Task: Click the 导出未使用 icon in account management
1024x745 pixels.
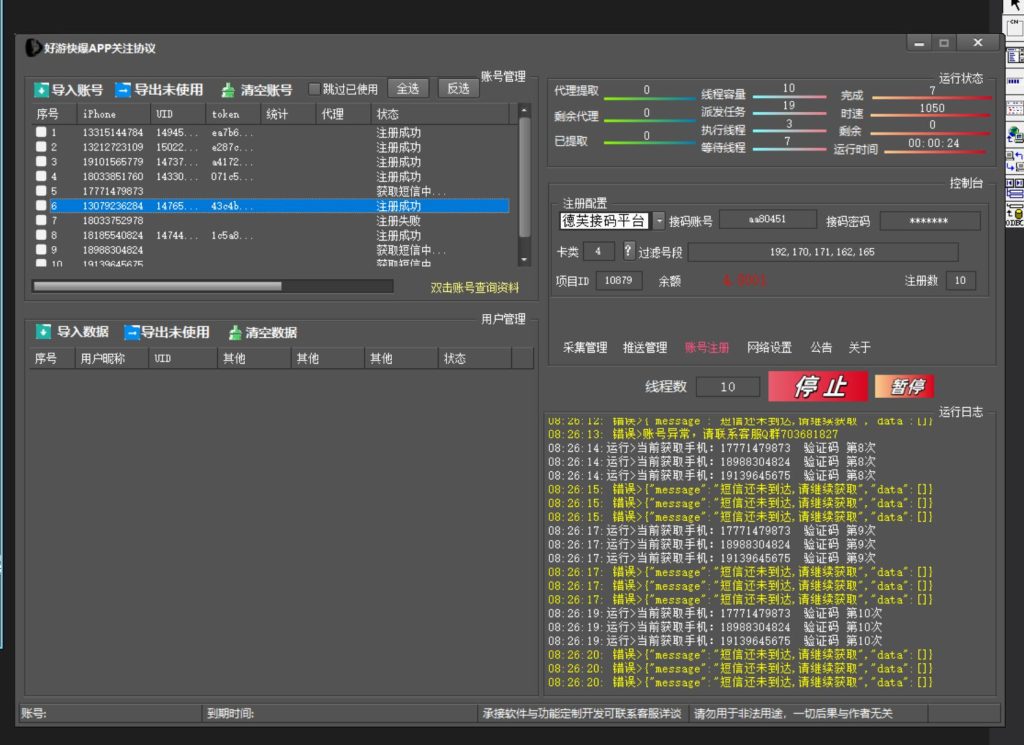Action: (123, 90)
